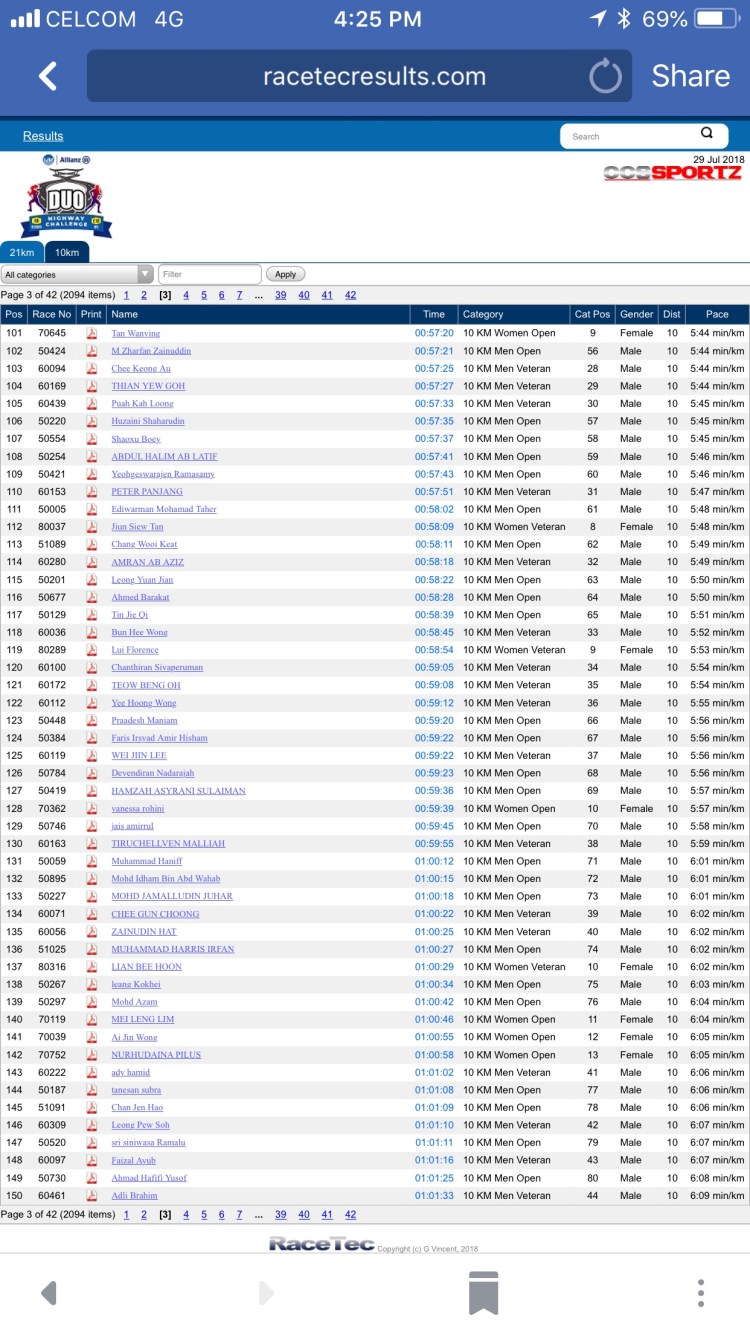Image resolution: width=750 pixels, height=1333 pixels.
Task: Select the 10km tab
Action: 67,252
